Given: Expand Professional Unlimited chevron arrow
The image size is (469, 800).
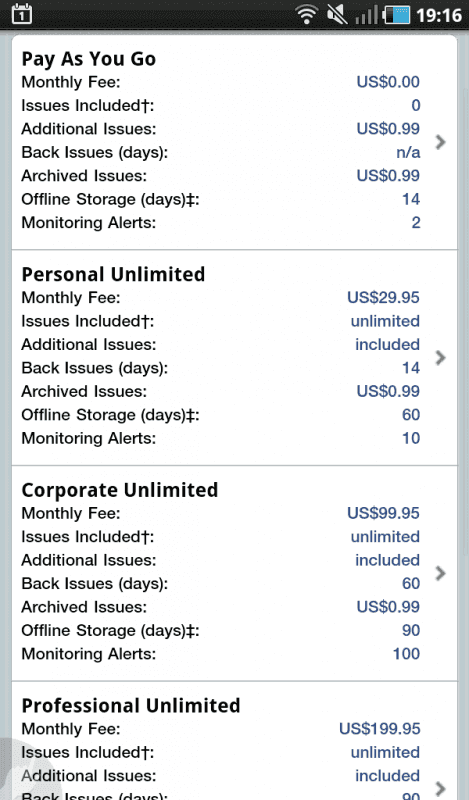Looking at the screenshot, I should coord(440,789).
